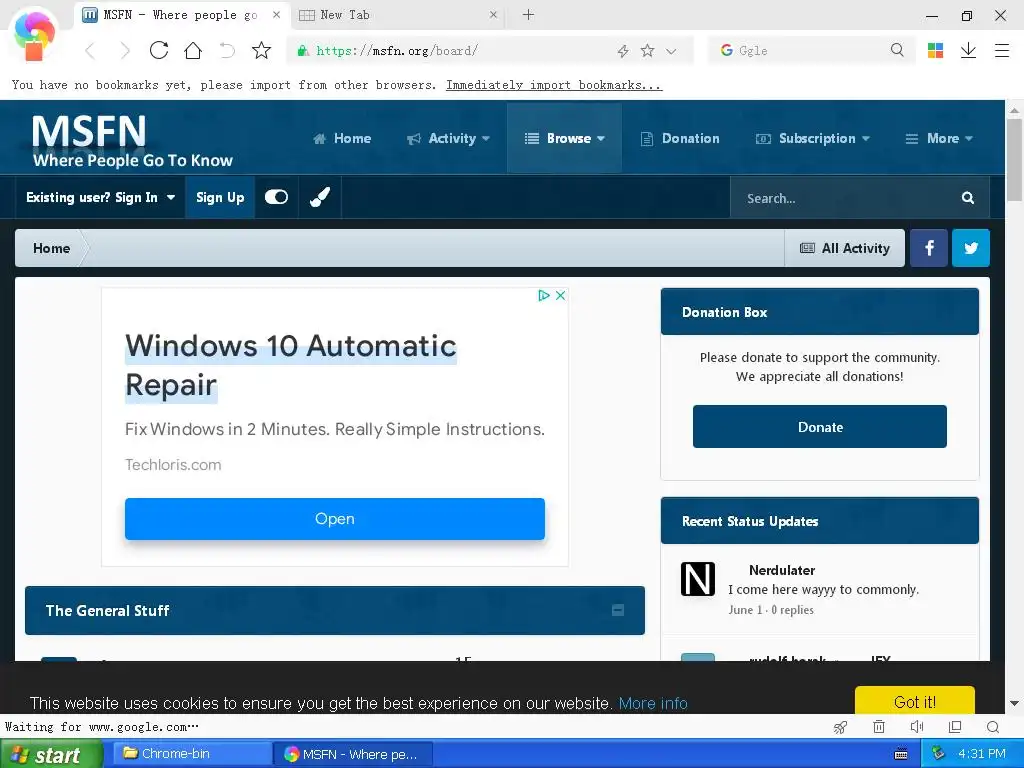The height and width of the screenshot is (768, 1024).
Task: Click Nerdulater avatar thumbnail
Action: [x=697, y=579]
